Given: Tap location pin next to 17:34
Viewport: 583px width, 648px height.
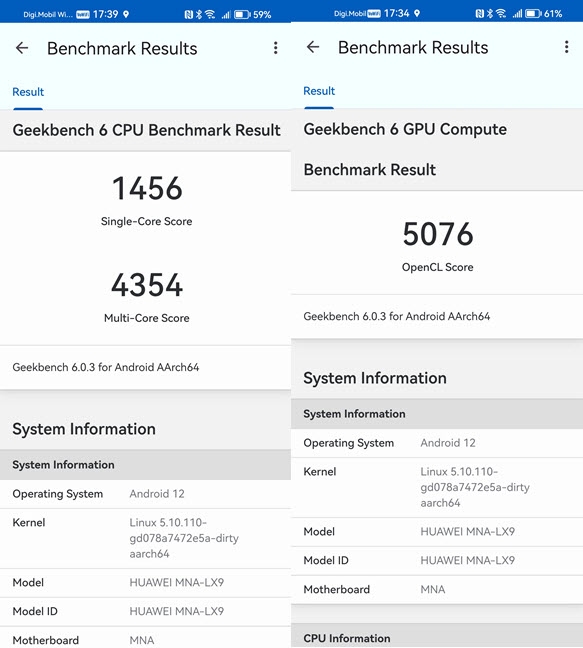Looking at the screenshot, I should [417, 13].
